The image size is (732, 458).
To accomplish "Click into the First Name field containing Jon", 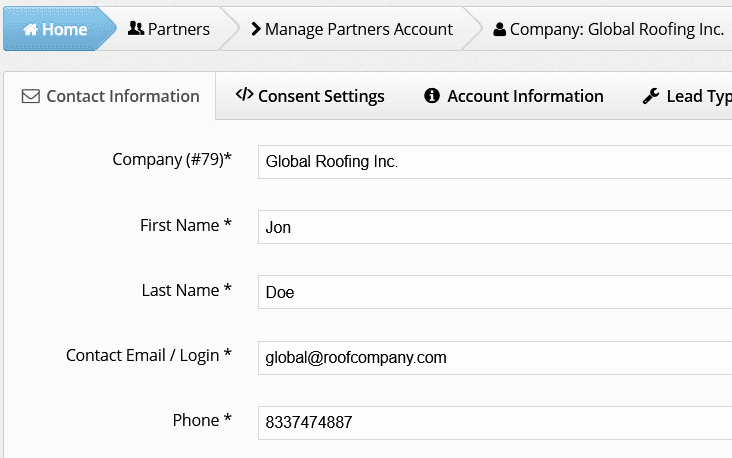I will click(495, 227).
